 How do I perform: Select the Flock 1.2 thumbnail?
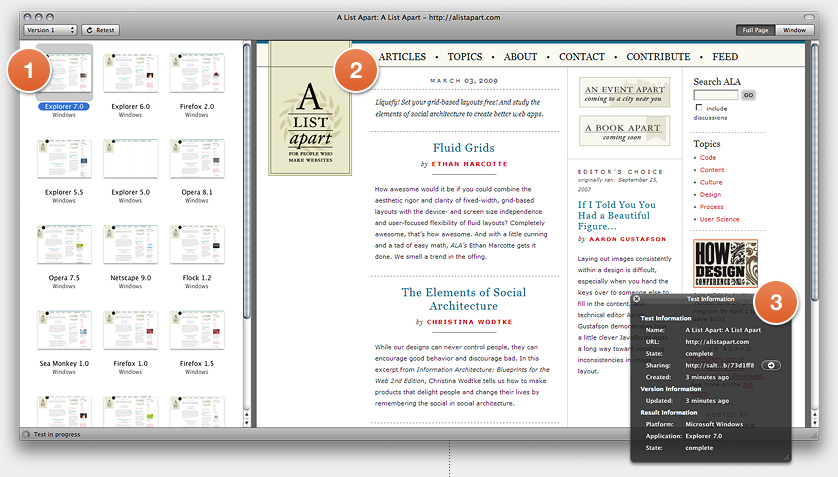(x=197, y=244)
